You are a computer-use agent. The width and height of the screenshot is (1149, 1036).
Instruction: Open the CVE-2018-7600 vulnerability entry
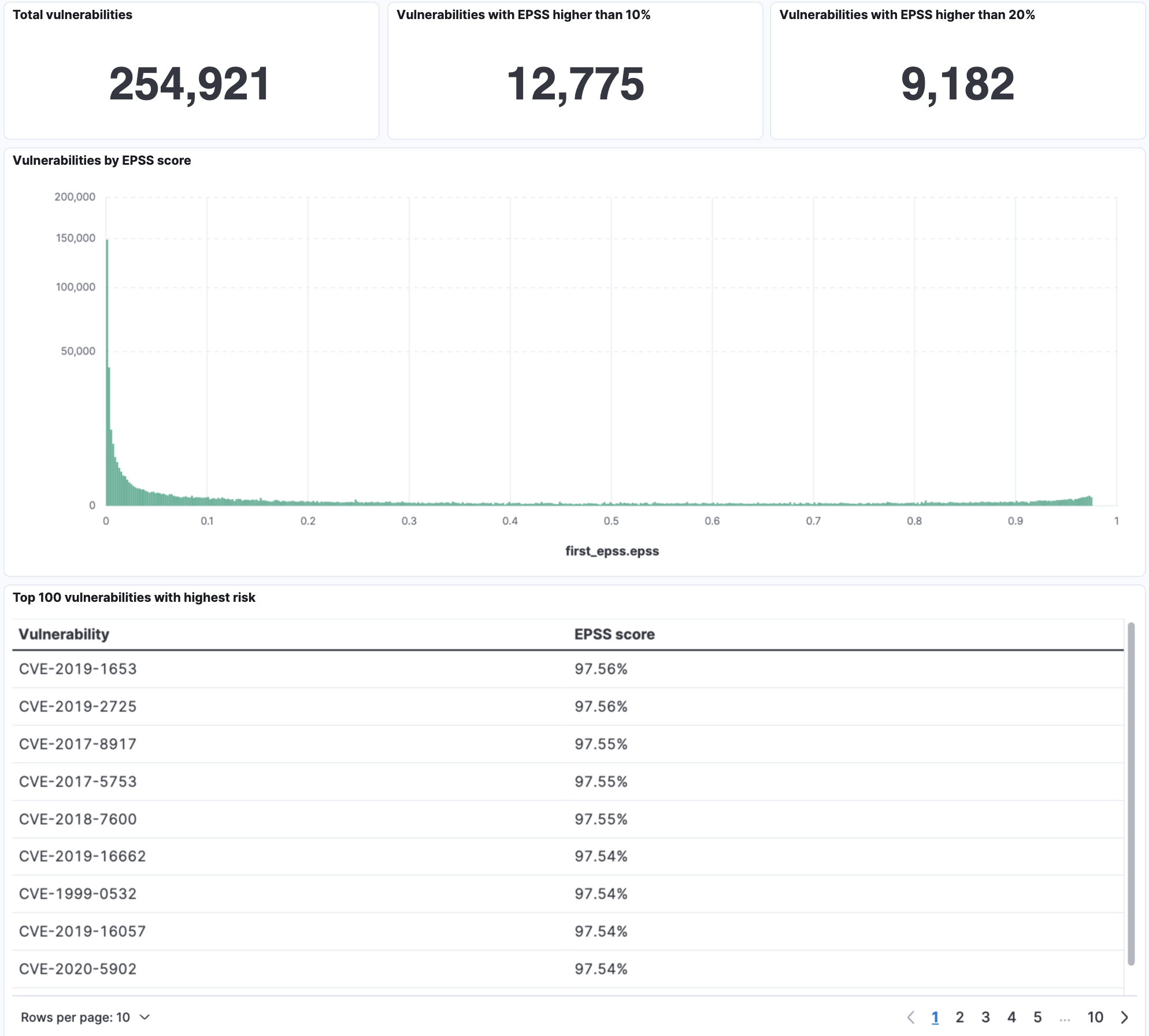[78, 819]
